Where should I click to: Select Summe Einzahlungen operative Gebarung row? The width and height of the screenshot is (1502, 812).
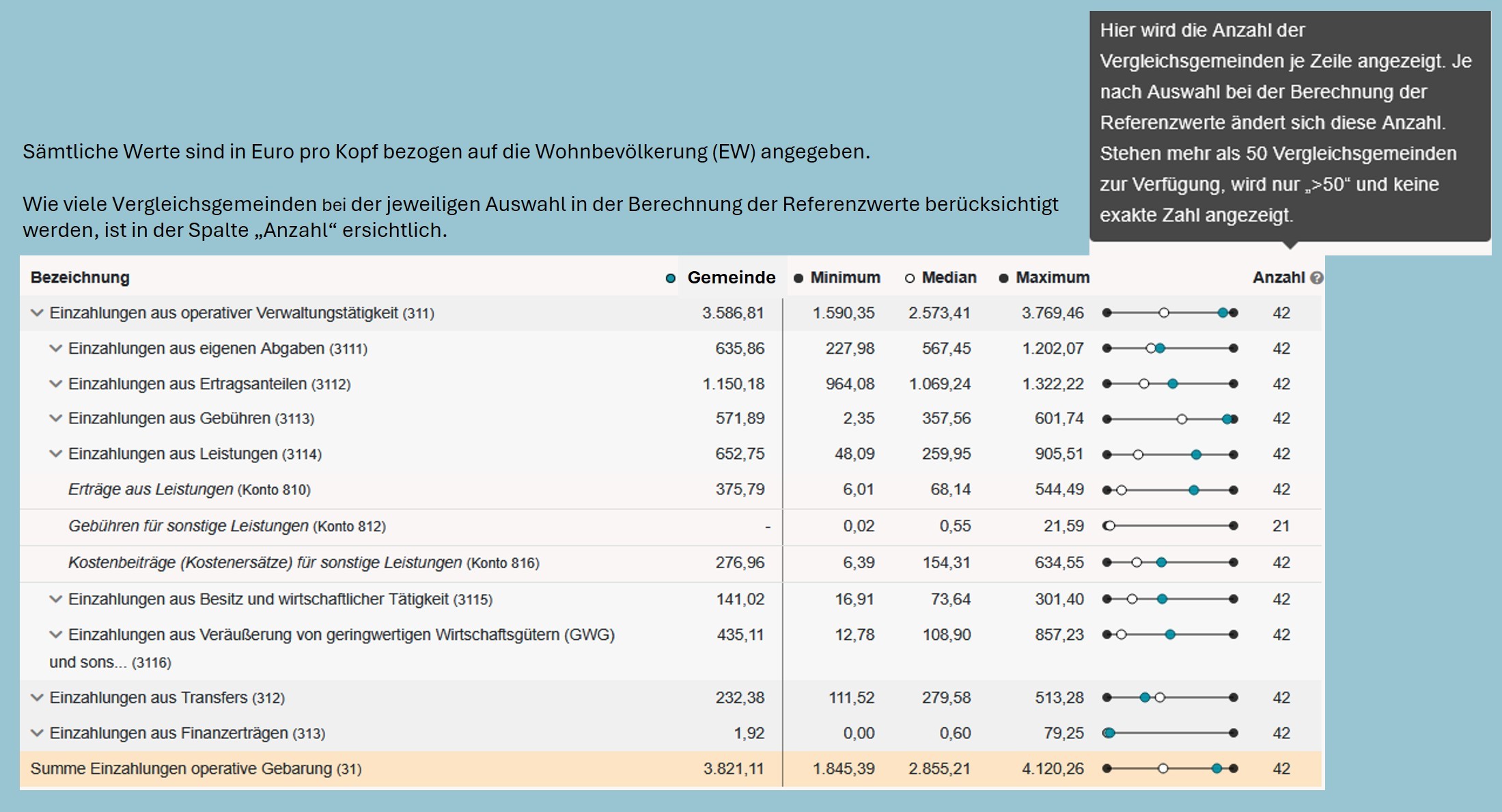click(x=196, y=769)
